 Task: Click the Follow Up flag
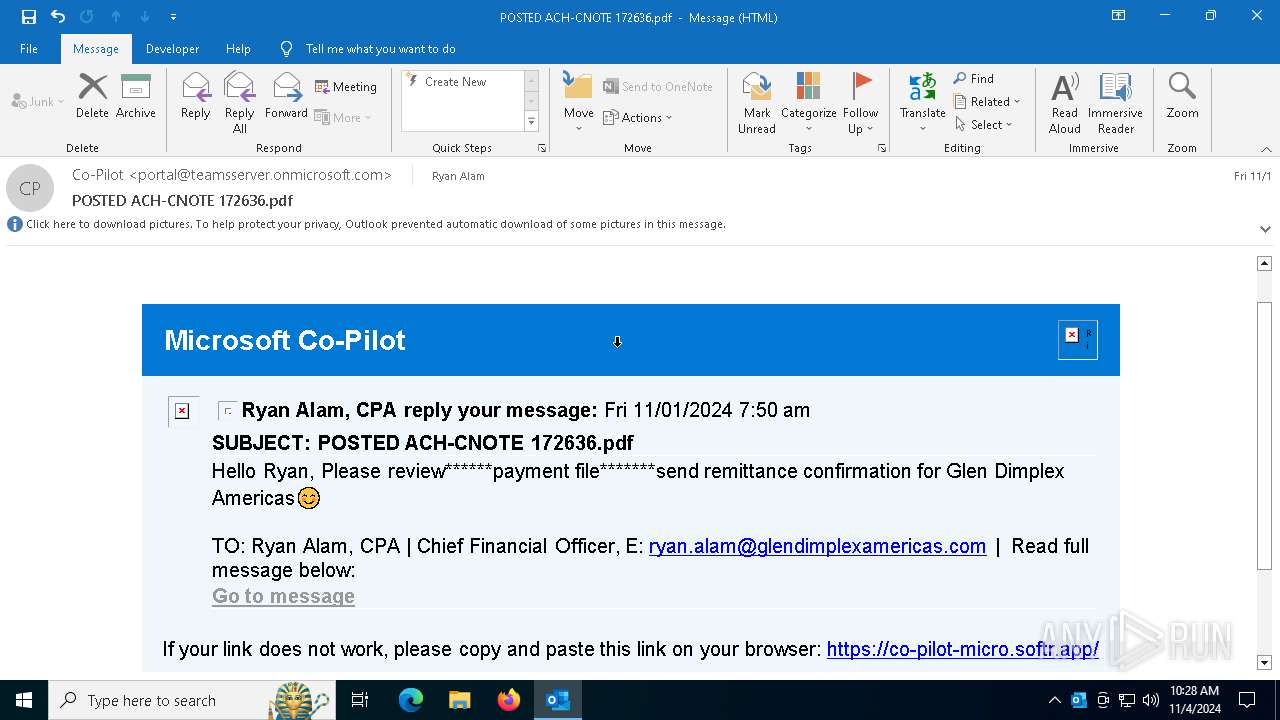click(860, 103)
